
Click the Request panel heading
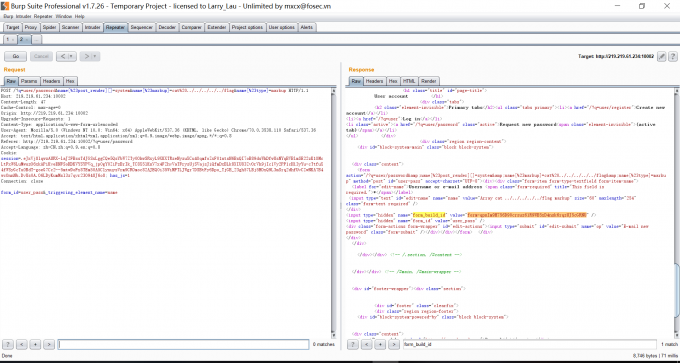tap(15, 70)
